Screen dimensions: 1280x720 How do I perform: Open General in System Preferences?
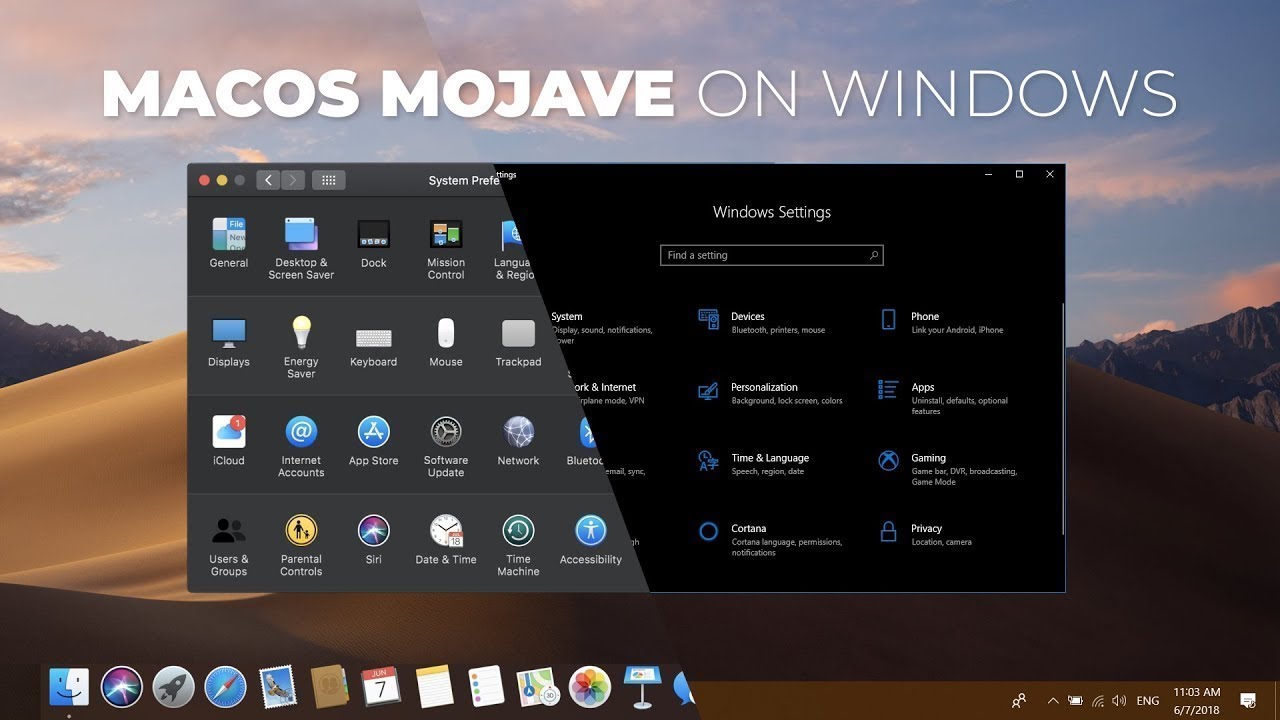coord(229,243)
